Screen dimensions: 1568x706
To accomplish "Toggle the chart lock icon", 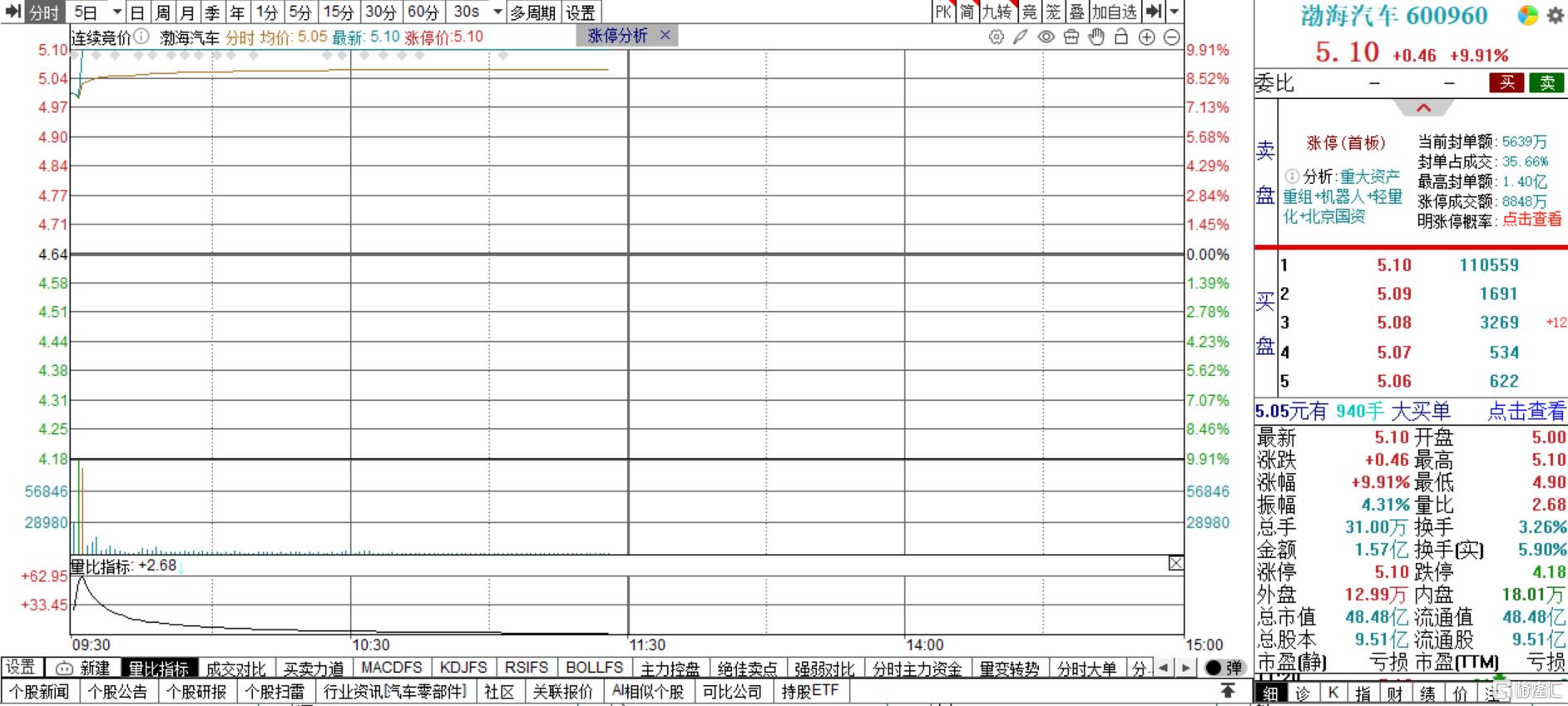I will click(x=1121, y=37).
